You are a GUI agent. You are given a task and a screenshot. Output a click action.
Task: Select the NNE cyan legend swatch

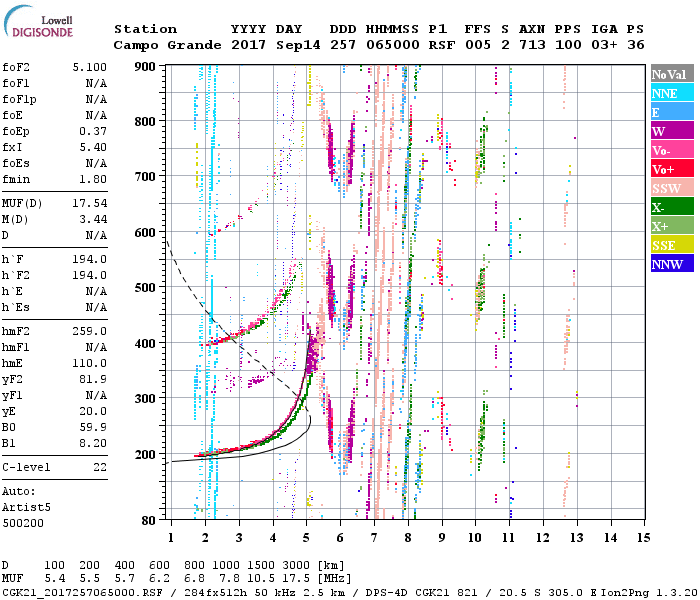coord(672,93)
